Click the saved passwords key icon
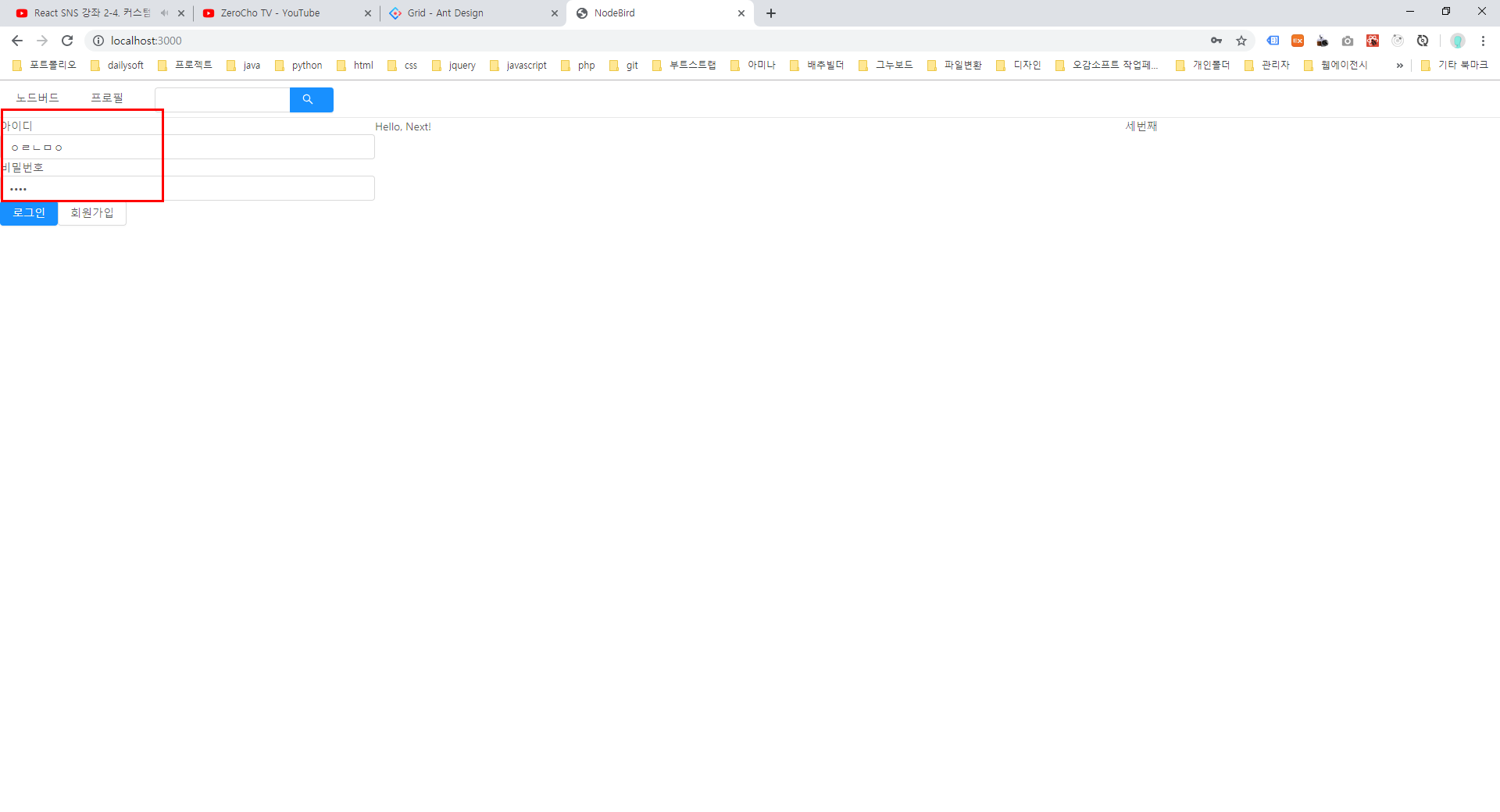 tap(1216, 41)
